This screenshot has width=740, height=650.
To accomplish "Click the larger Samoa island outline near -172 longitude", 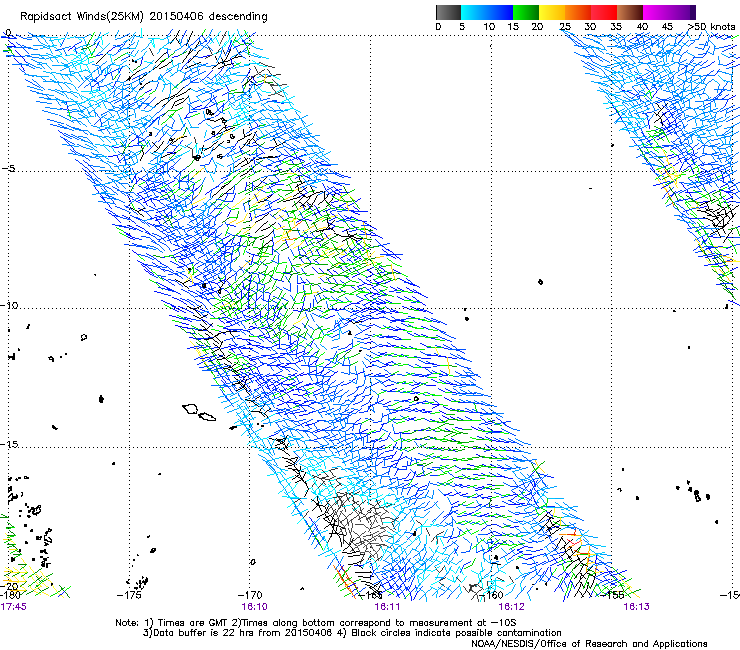I will tap(190, 409).
